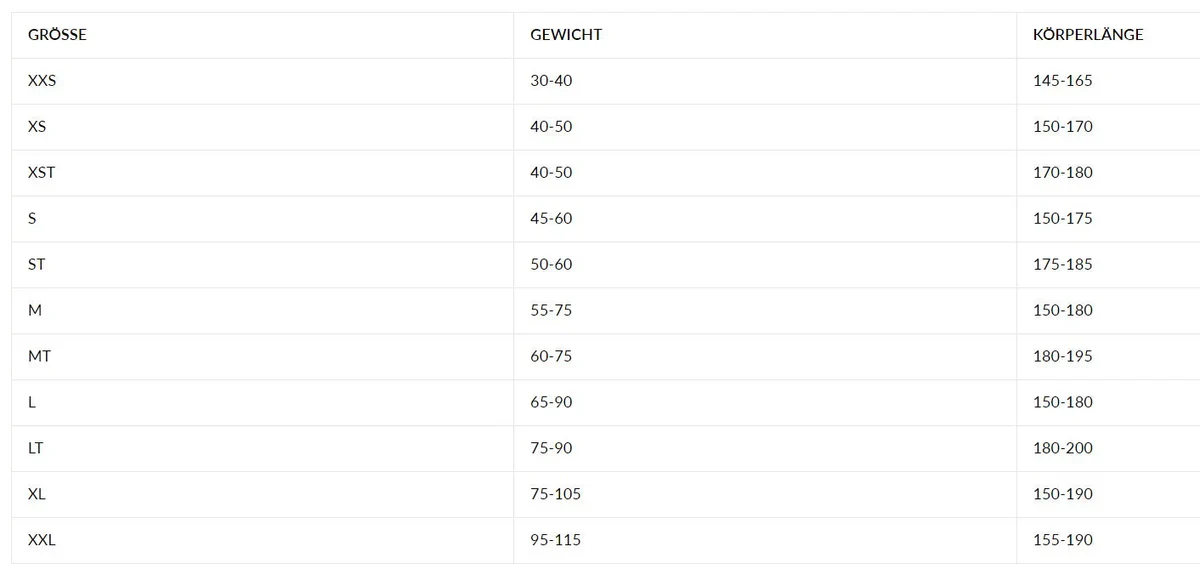Select weight value 75-105

(555, 495)
